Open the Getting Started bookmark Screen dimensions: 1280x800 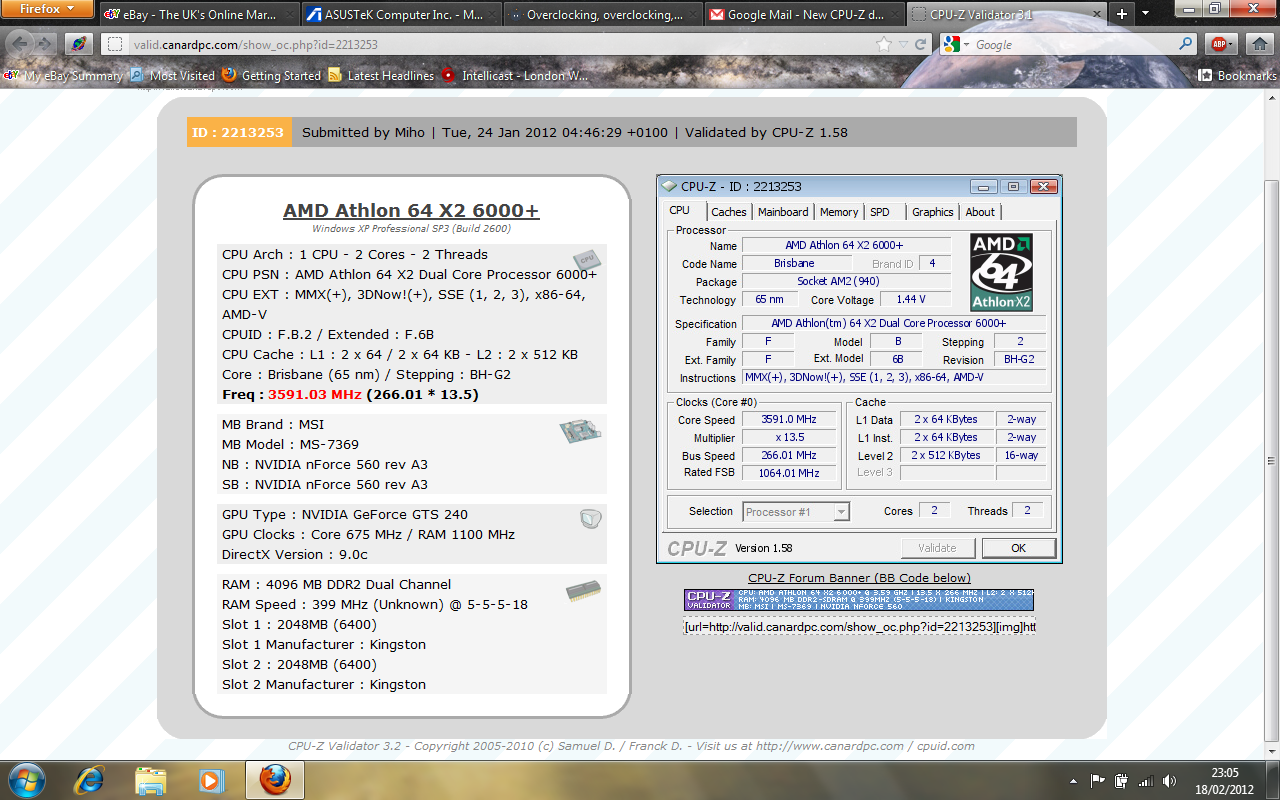click(x=271, y=75)
